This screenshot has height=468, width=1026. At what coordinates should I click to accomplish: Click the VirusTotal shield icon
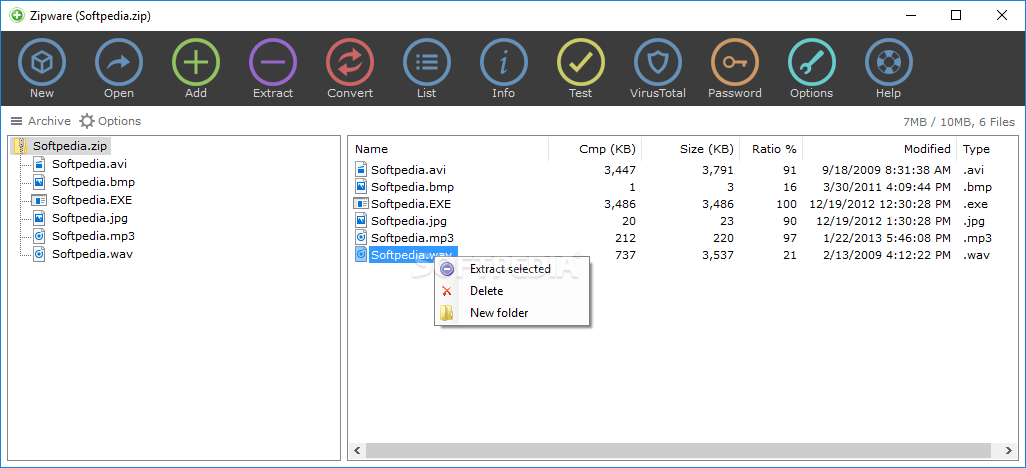[x=658, y=63]
